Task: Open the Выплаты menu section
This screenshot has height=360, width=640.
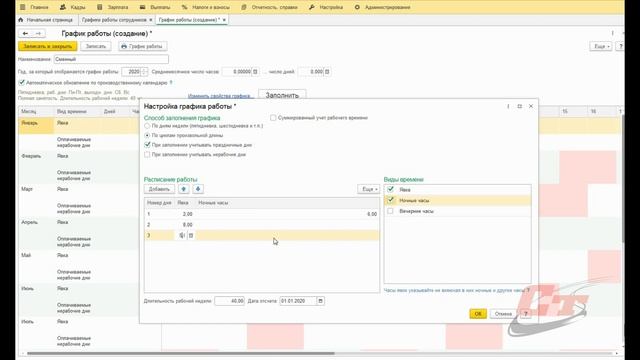Action: point(155,7)
